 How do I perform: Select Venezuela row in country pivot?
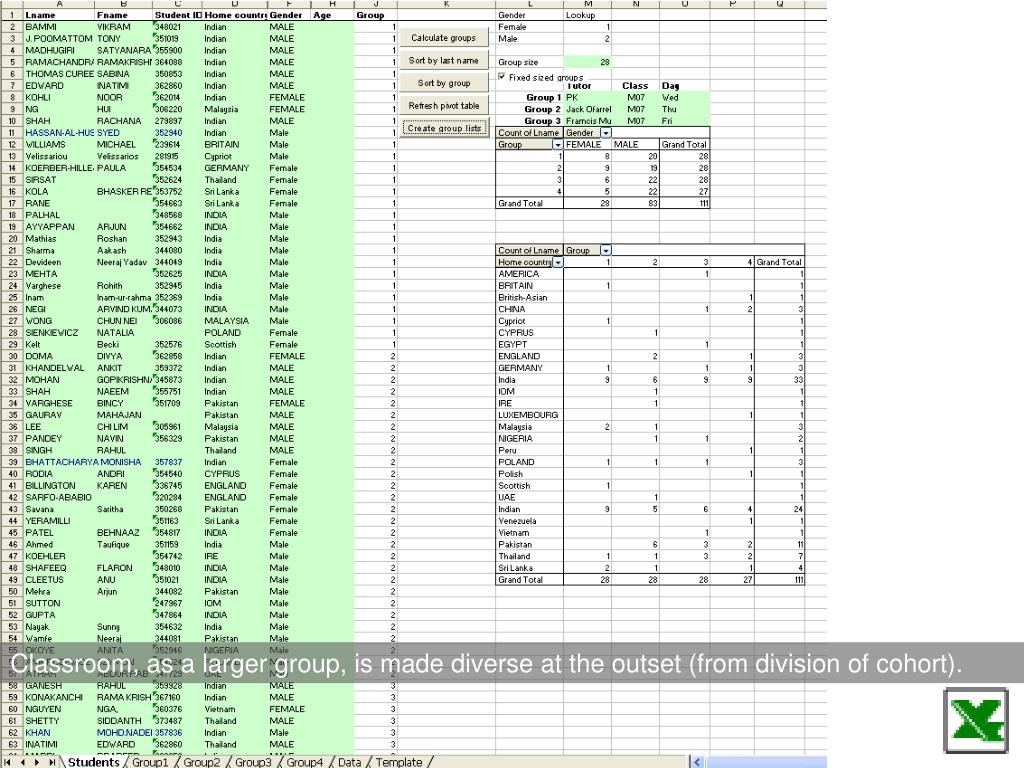point(650,520)
